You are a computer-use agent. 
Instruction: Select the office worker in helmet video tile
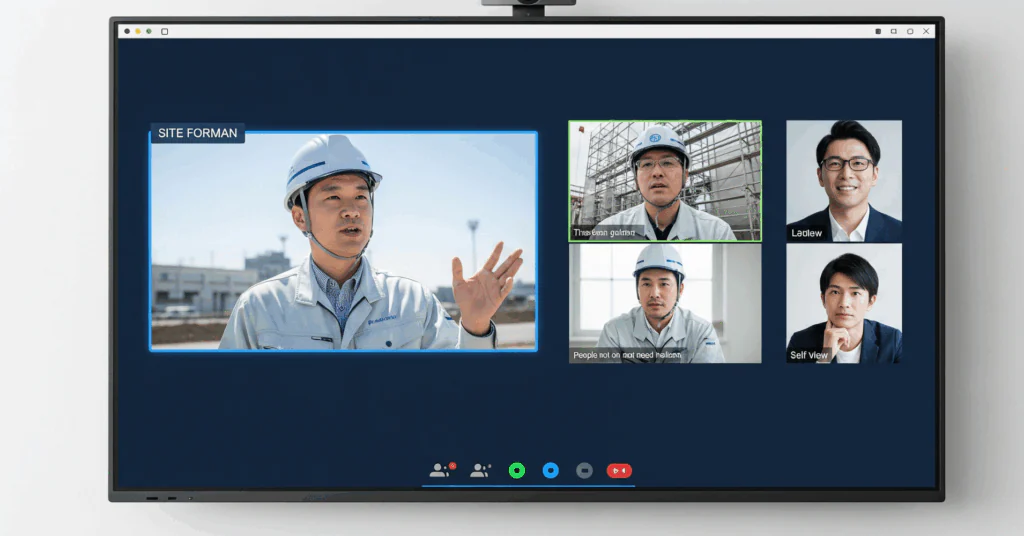point(665,303)
